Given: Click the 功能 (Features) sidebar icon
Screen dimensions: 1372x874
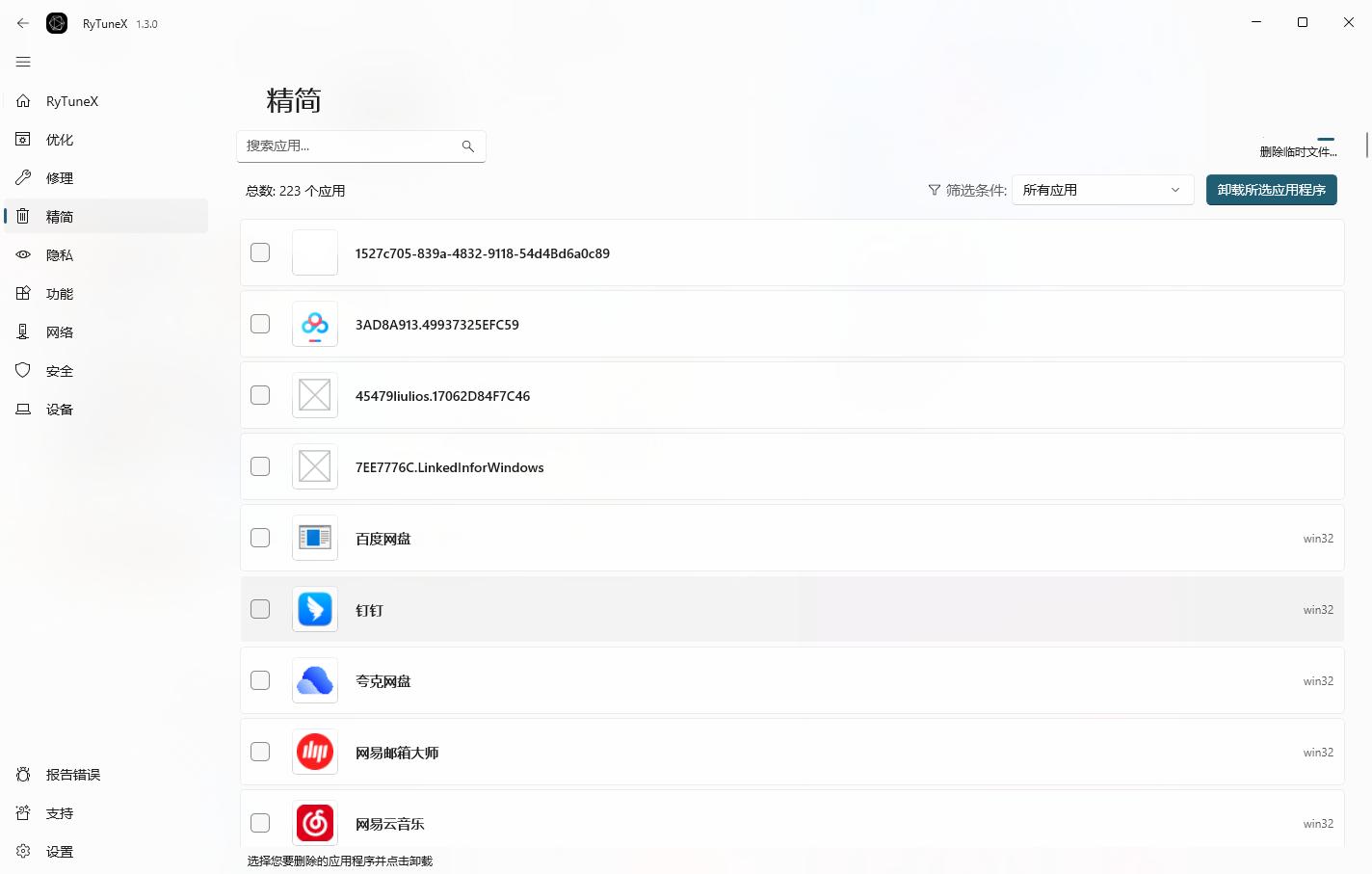Looking at the screenshot, I should (22, 293).
